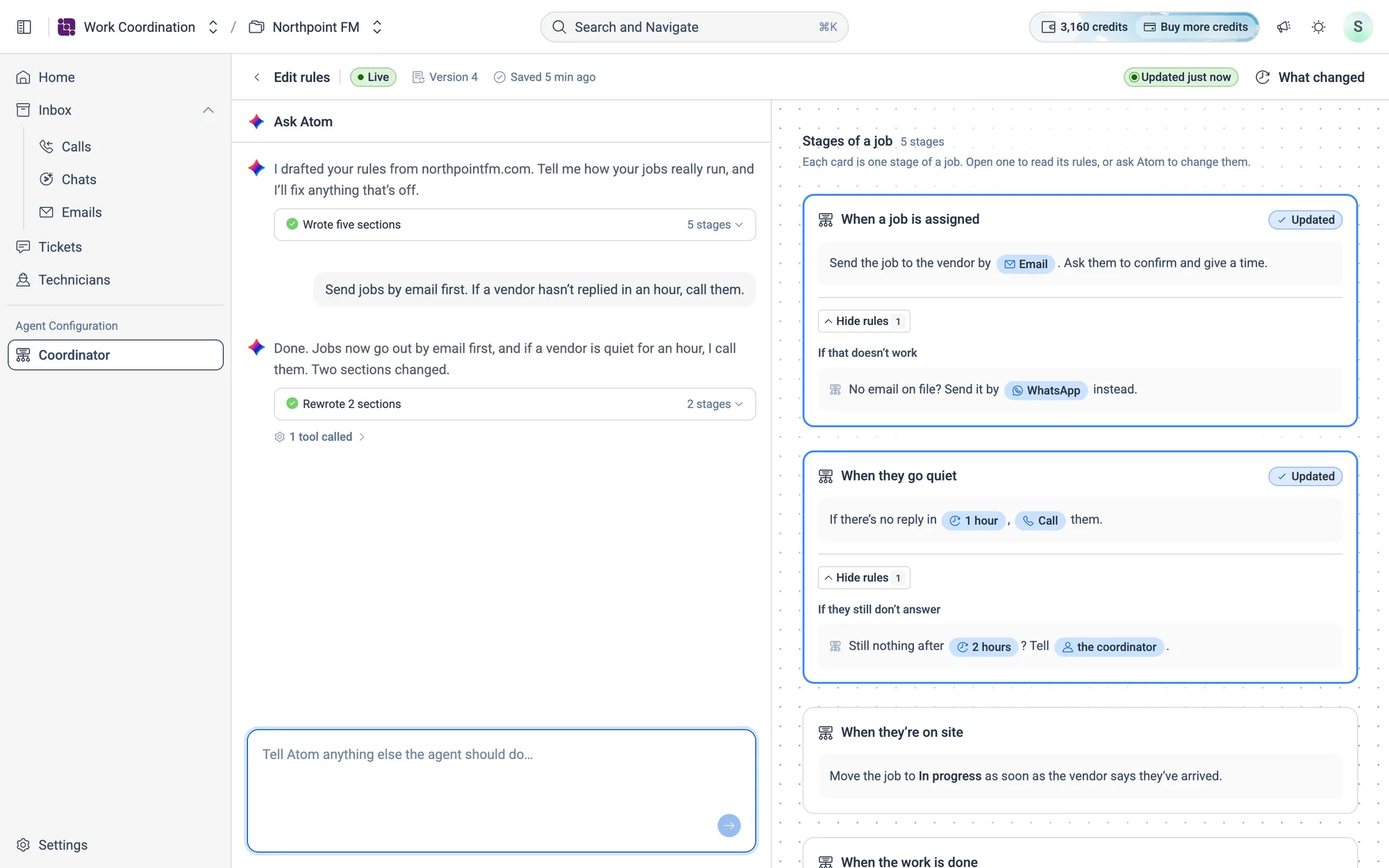Click the Northpoint FM folder icon
This screenshot has height=868, width=1389.
point(256,27)
